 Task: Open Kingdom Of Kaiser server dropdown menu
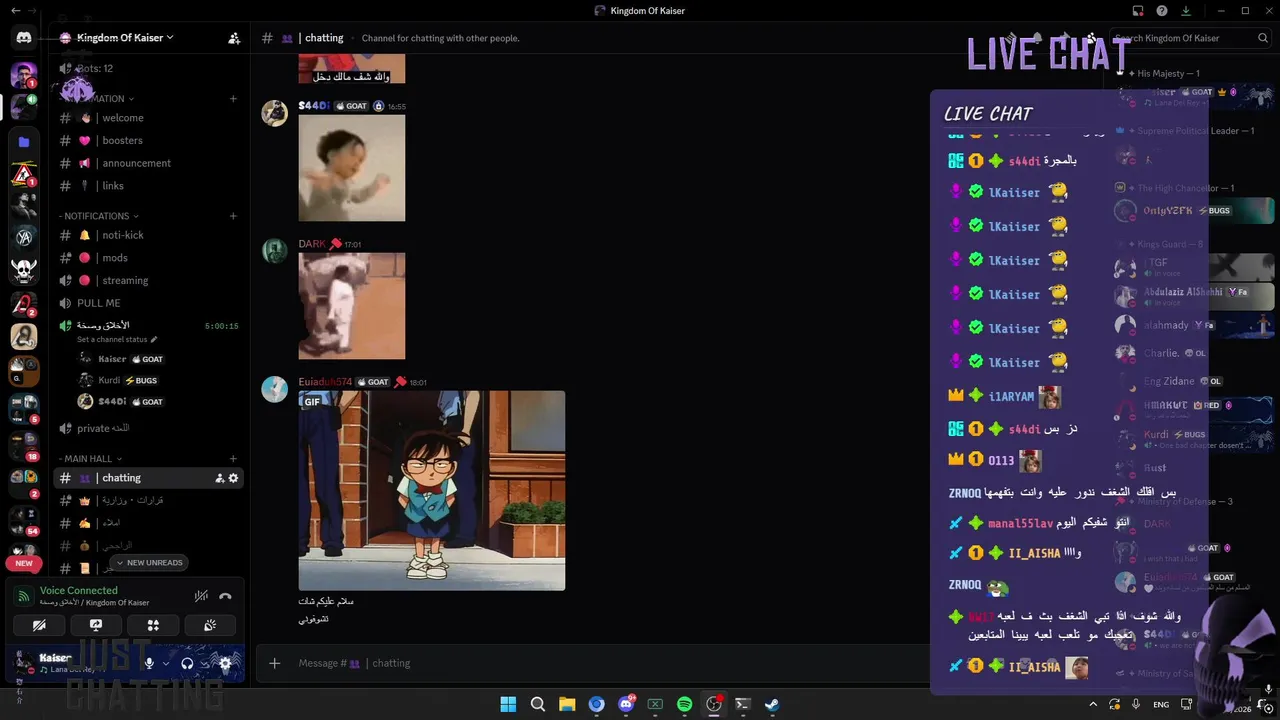pos(124,38)
